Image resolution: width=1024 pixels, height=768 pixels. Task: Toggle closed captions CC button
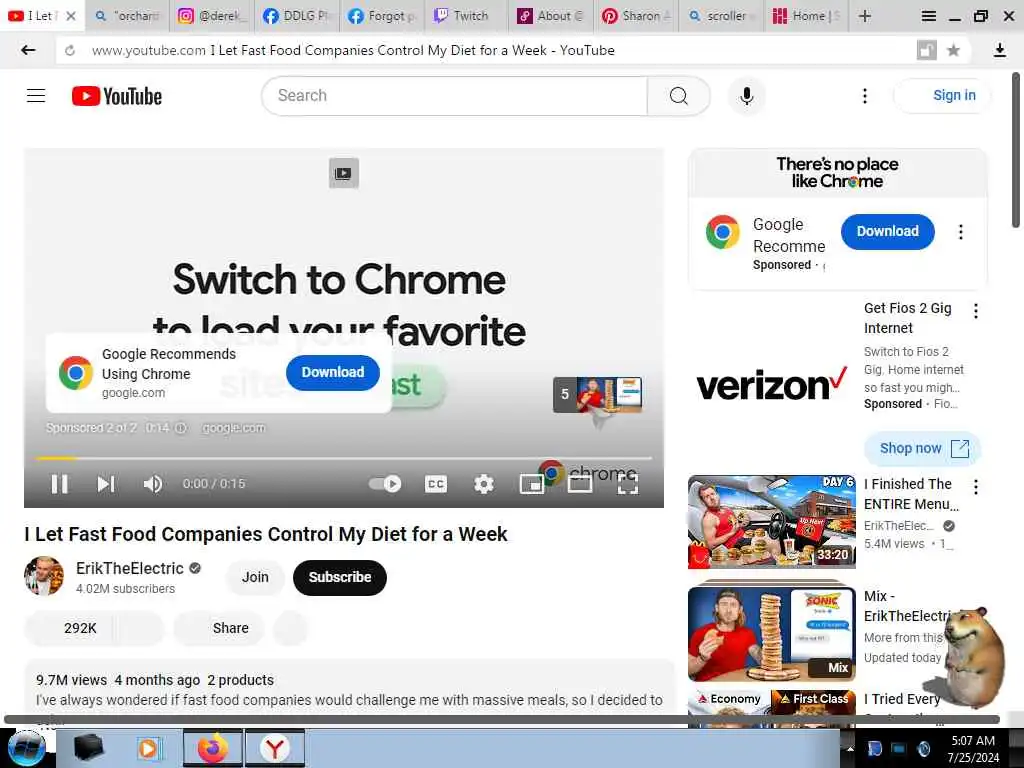click(436, 484)
